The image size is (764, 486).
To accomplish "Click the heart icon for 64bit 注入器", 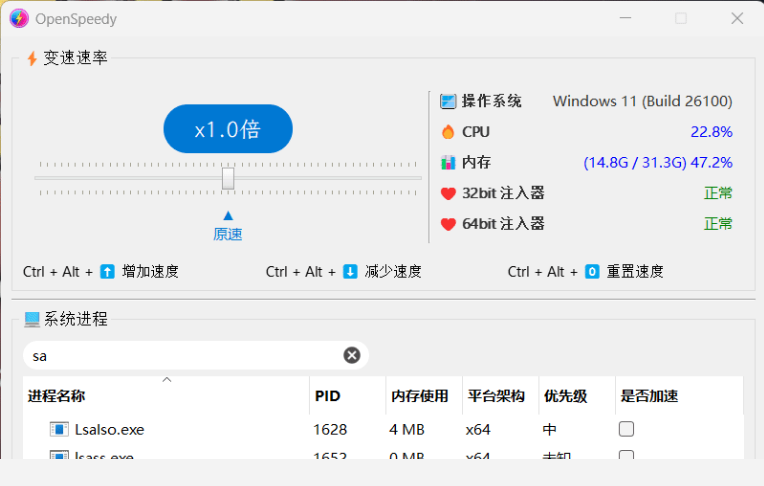I will [447, 224].
